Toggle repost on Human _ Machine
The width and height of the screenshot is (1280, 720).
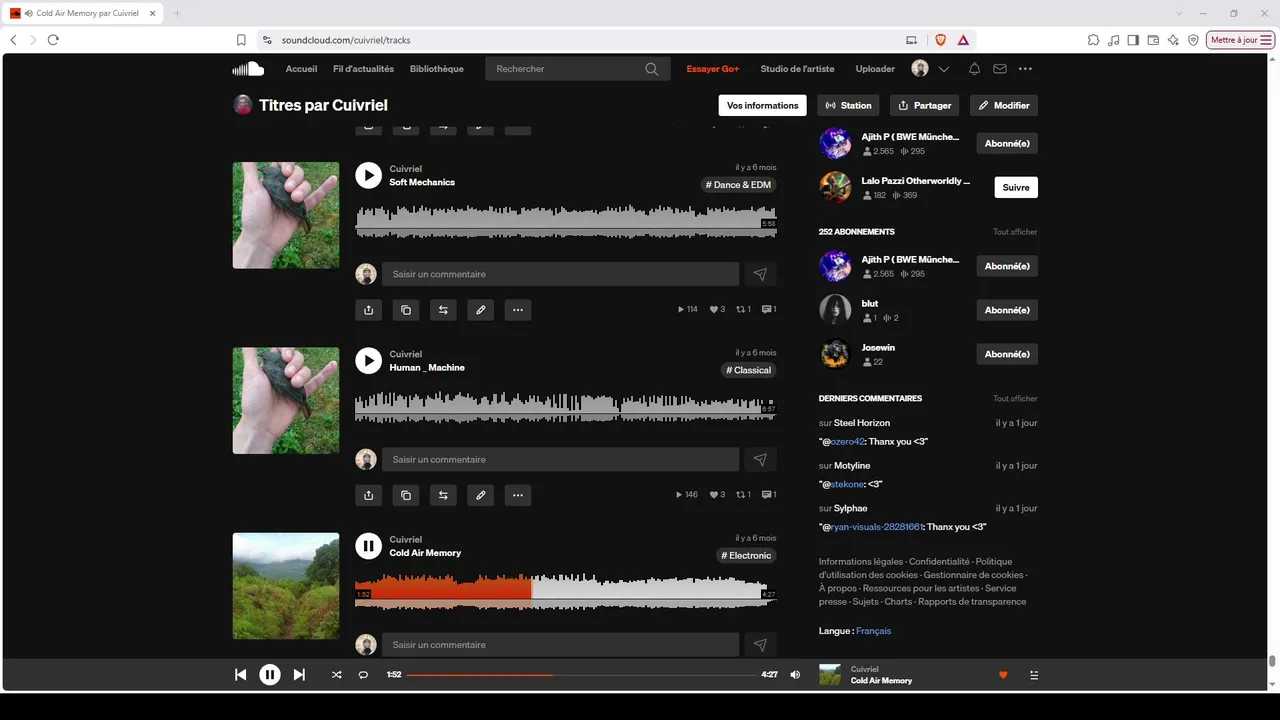(443, 495)
